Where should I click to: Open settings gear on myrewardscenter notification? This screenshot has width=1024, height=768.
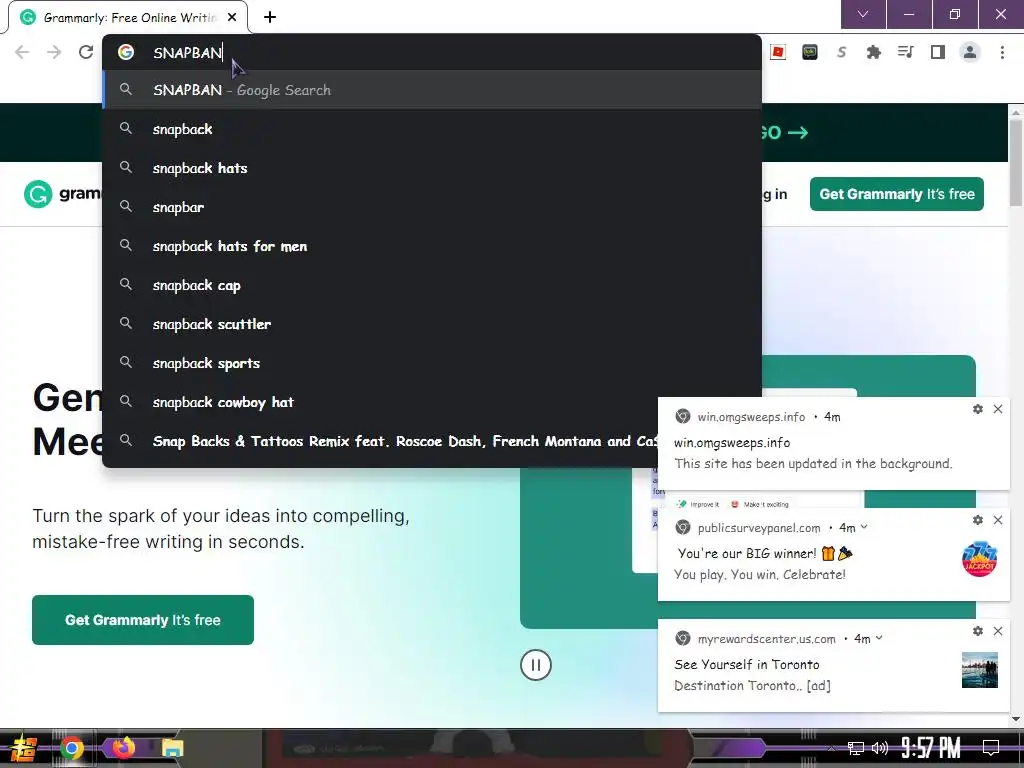(x=978, y=631)
